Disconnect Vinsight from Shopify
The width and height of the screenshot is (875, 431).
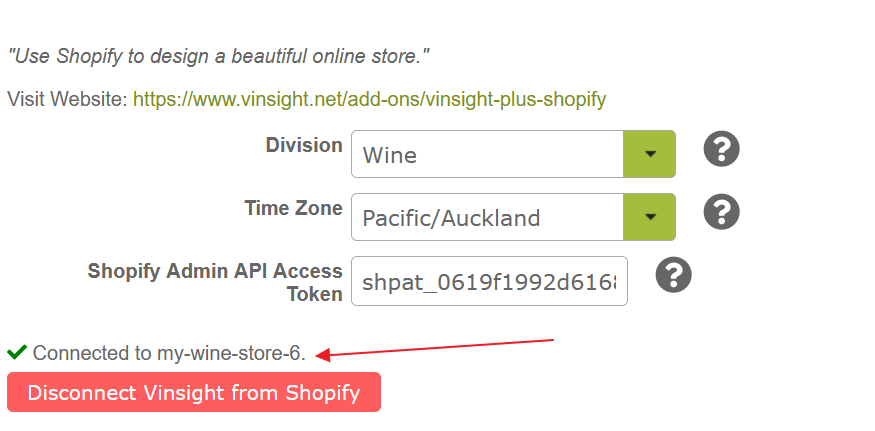pyautogui.click(x=194, y=392)
